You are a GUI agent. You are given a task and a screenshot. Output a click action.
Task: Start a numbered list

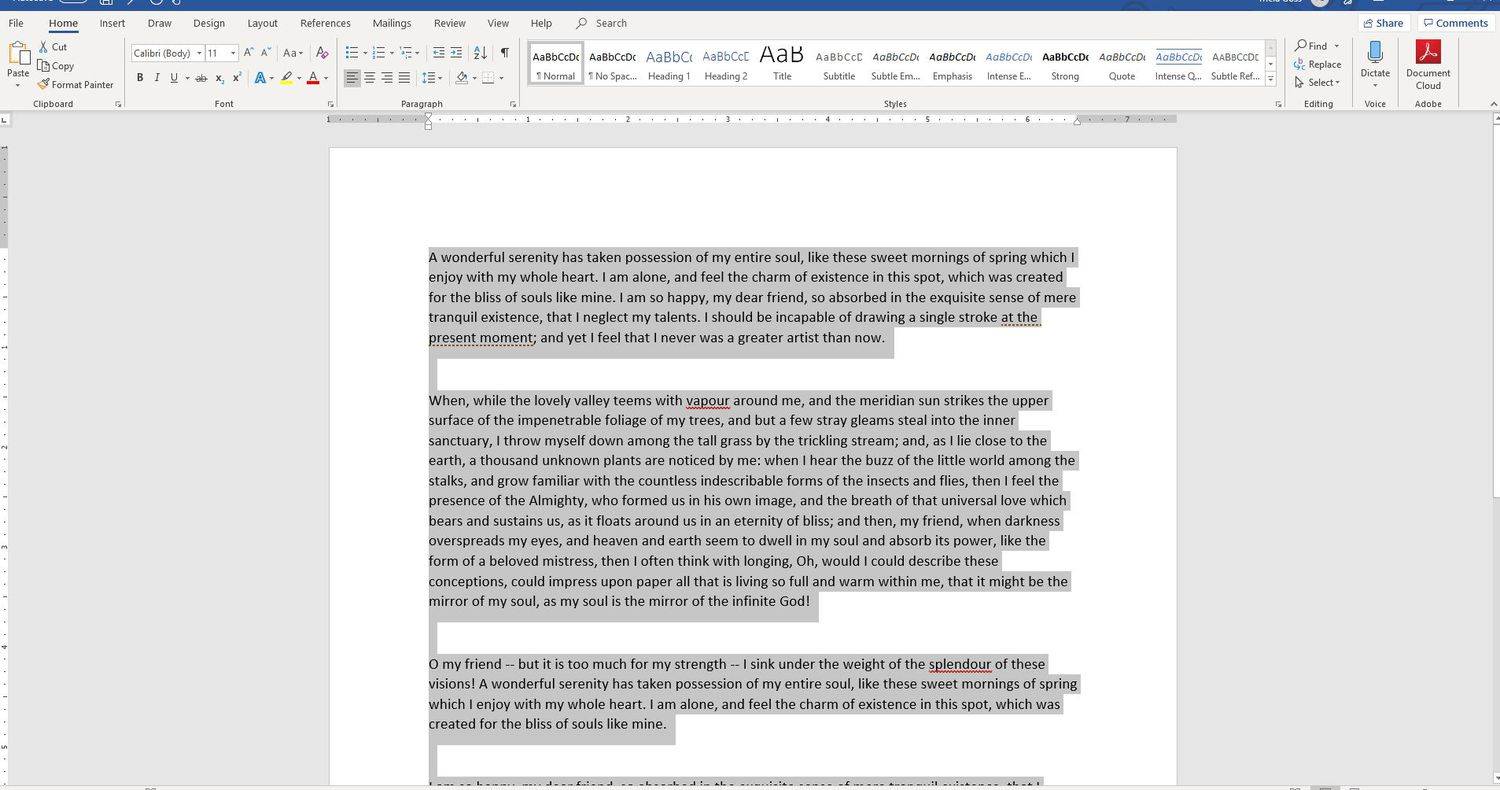[x=379, y=53]
